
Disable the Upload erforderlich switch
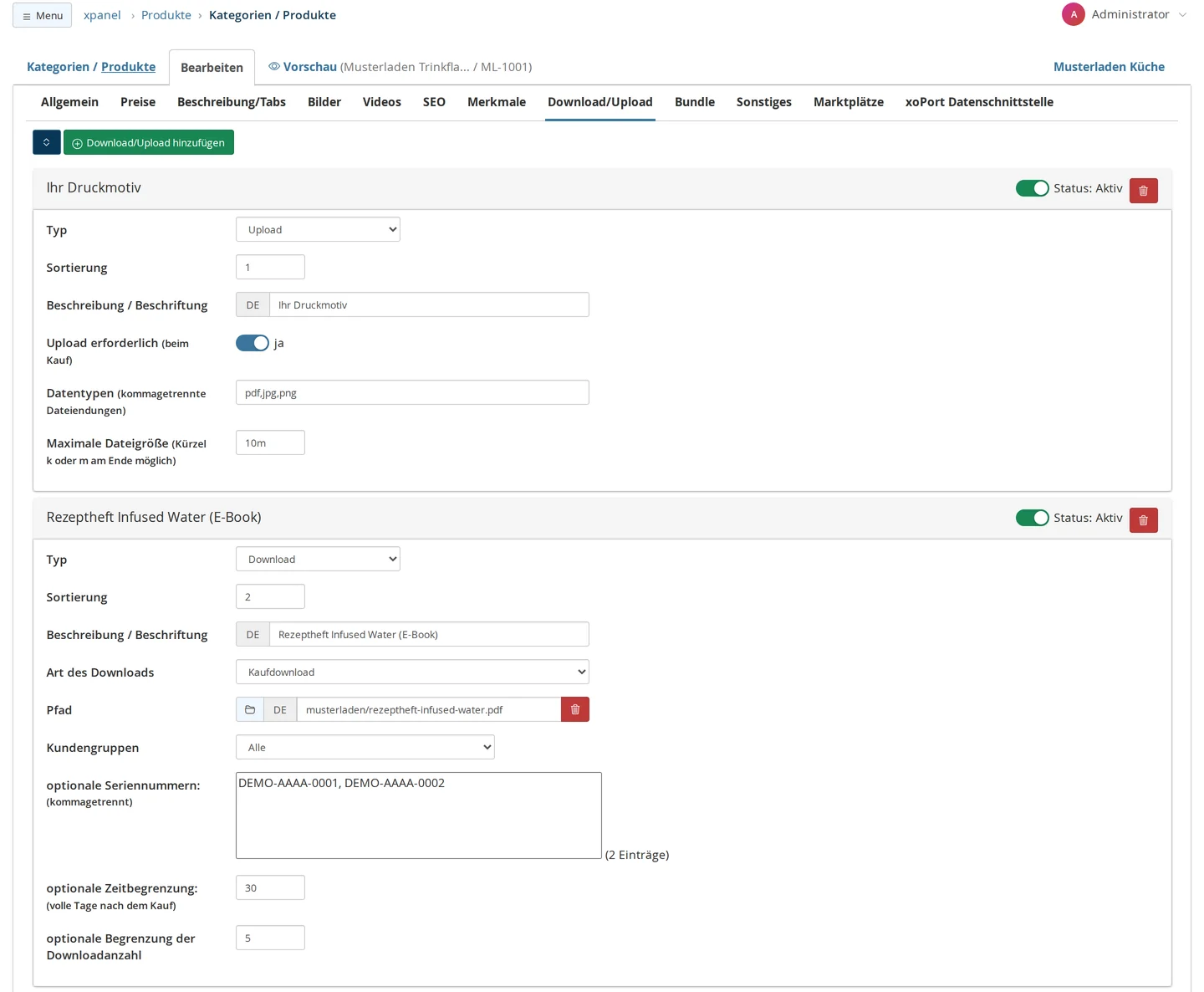tap(253, 343)
